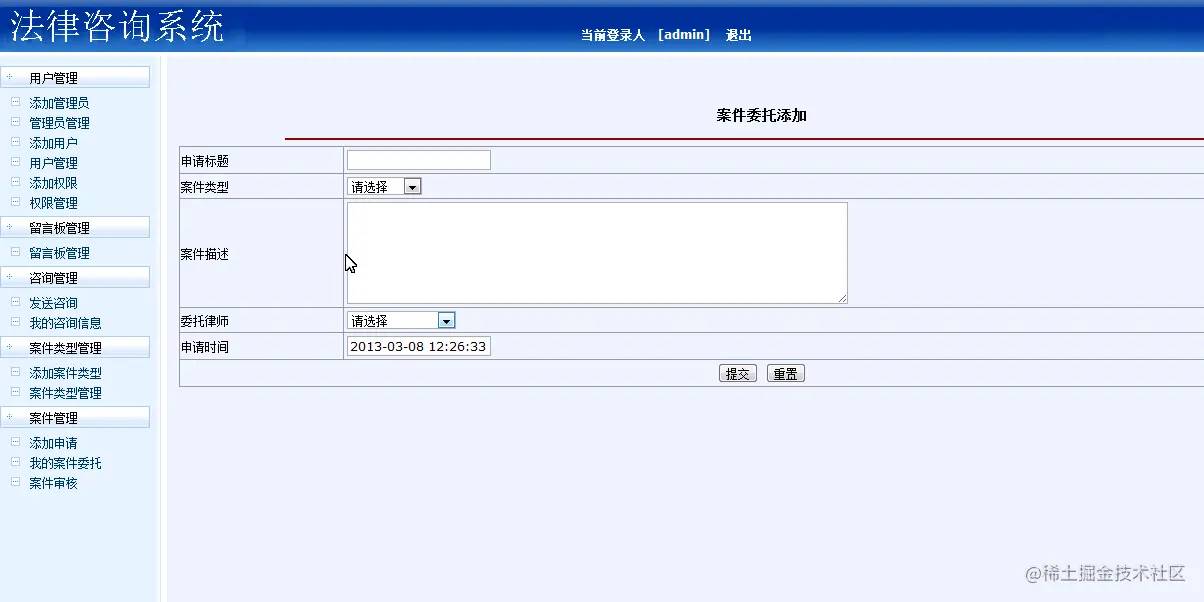Click the icon next to 发送咨询 item
The height and width of the screenshot is (602, 1204).
coord(14,302)
